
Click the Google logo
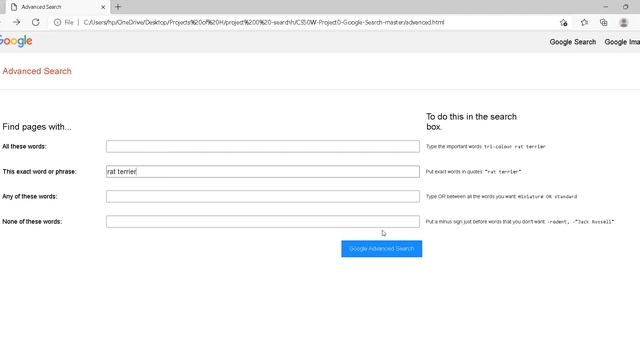[16, 41]
